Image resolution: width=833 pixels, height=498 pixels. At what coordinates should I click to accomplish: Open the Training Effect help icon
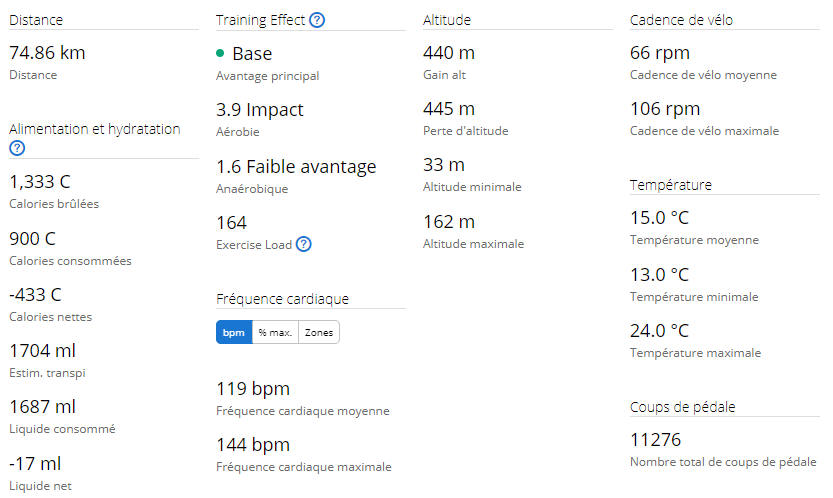click(317, 20)
